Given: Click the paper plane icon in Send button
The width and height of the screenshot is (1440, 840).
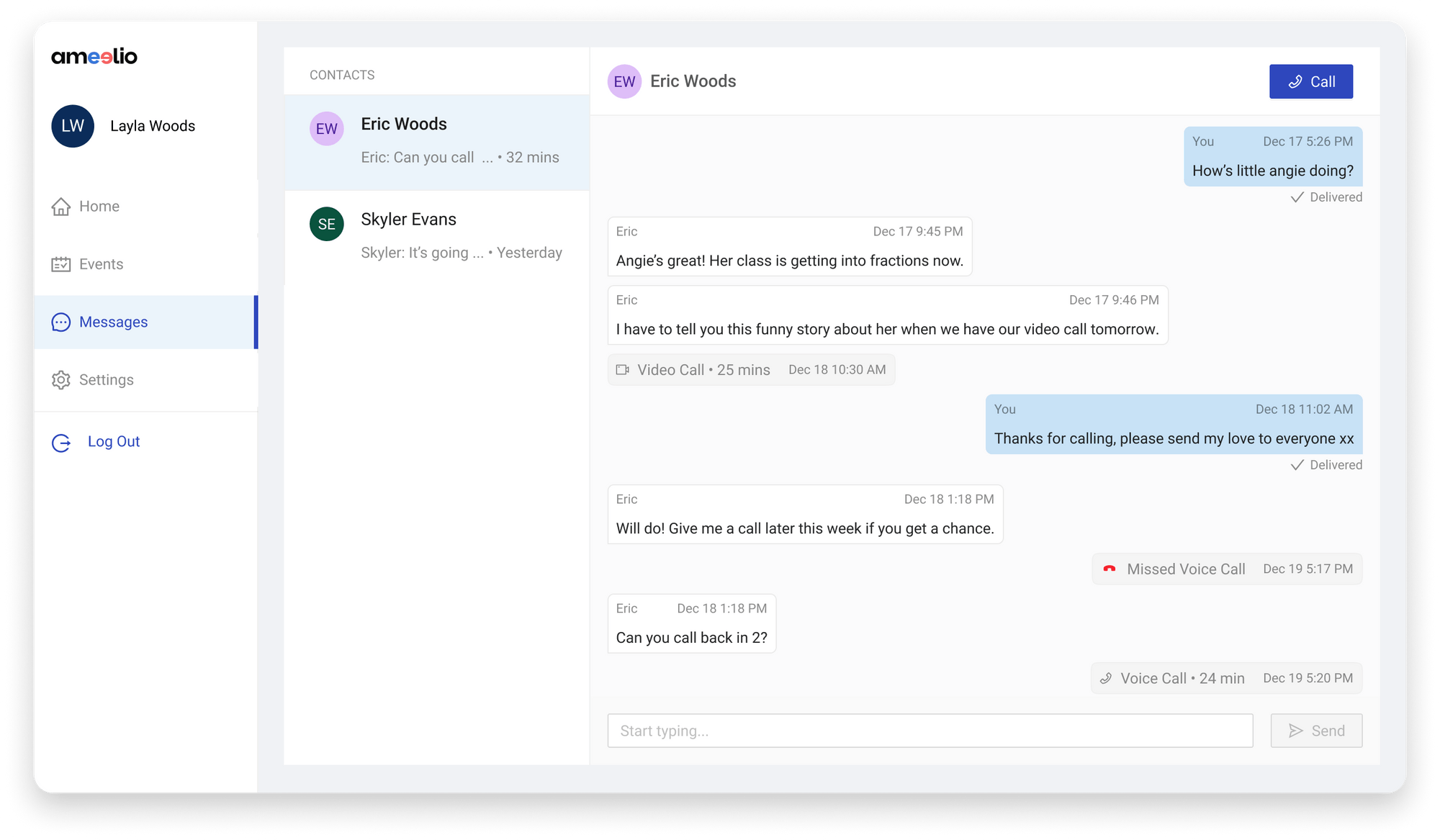Looking at the screenshot, I should (1296, 730).
